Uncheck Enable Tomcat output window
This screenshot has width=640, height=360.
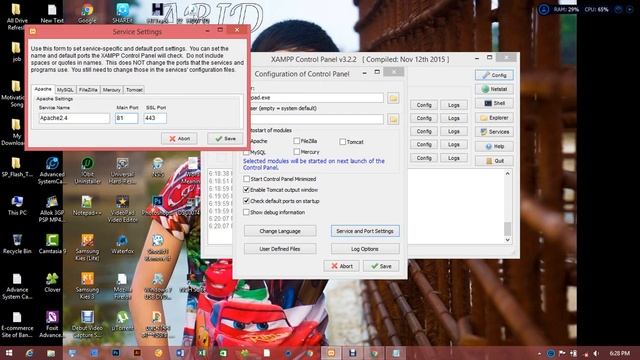point(246,190)
